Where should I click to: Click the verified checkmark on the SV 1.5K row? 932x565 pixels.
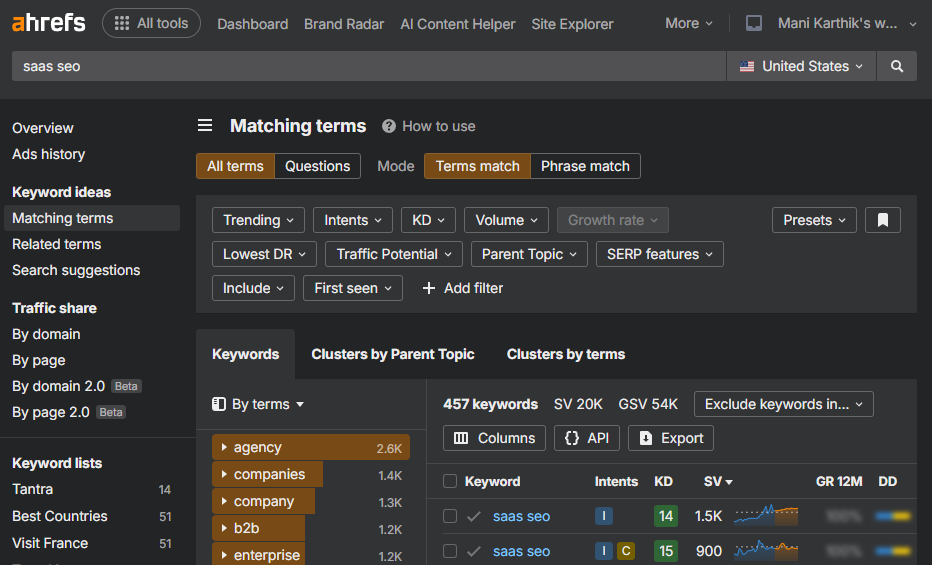[474, 516]
